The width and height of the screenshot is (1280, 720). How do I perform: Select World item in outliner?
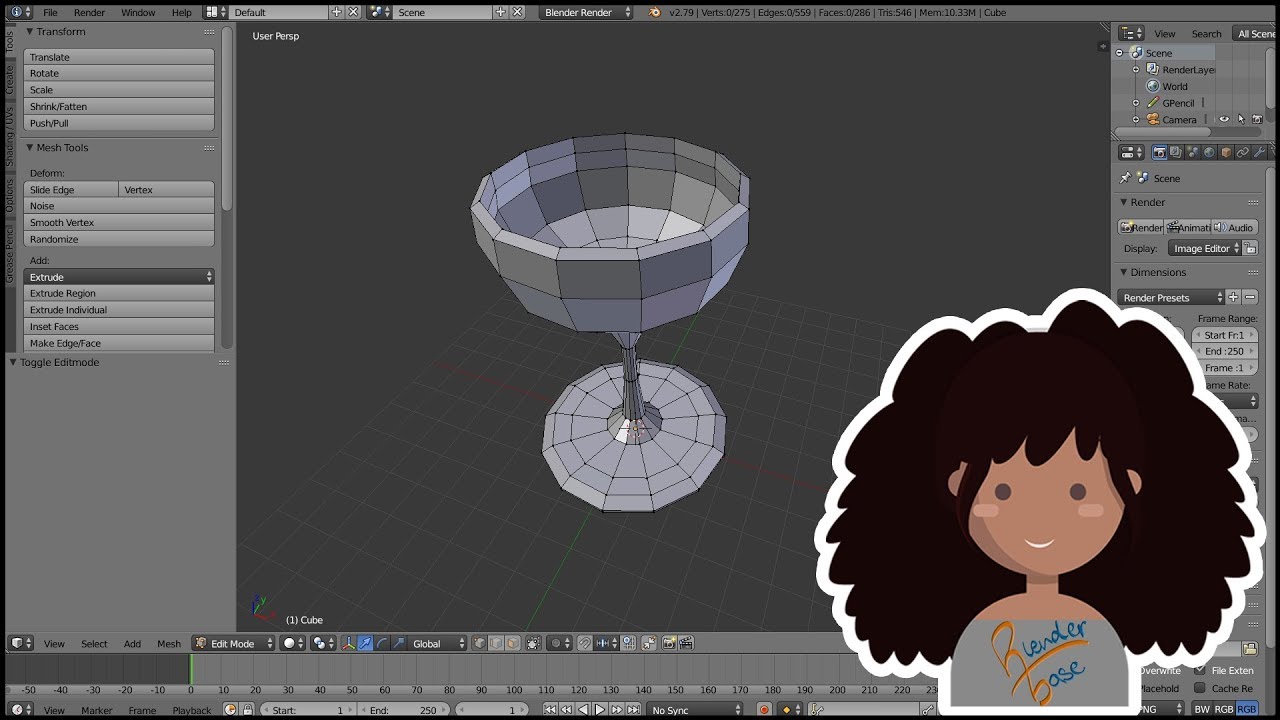pos(1175,86)
